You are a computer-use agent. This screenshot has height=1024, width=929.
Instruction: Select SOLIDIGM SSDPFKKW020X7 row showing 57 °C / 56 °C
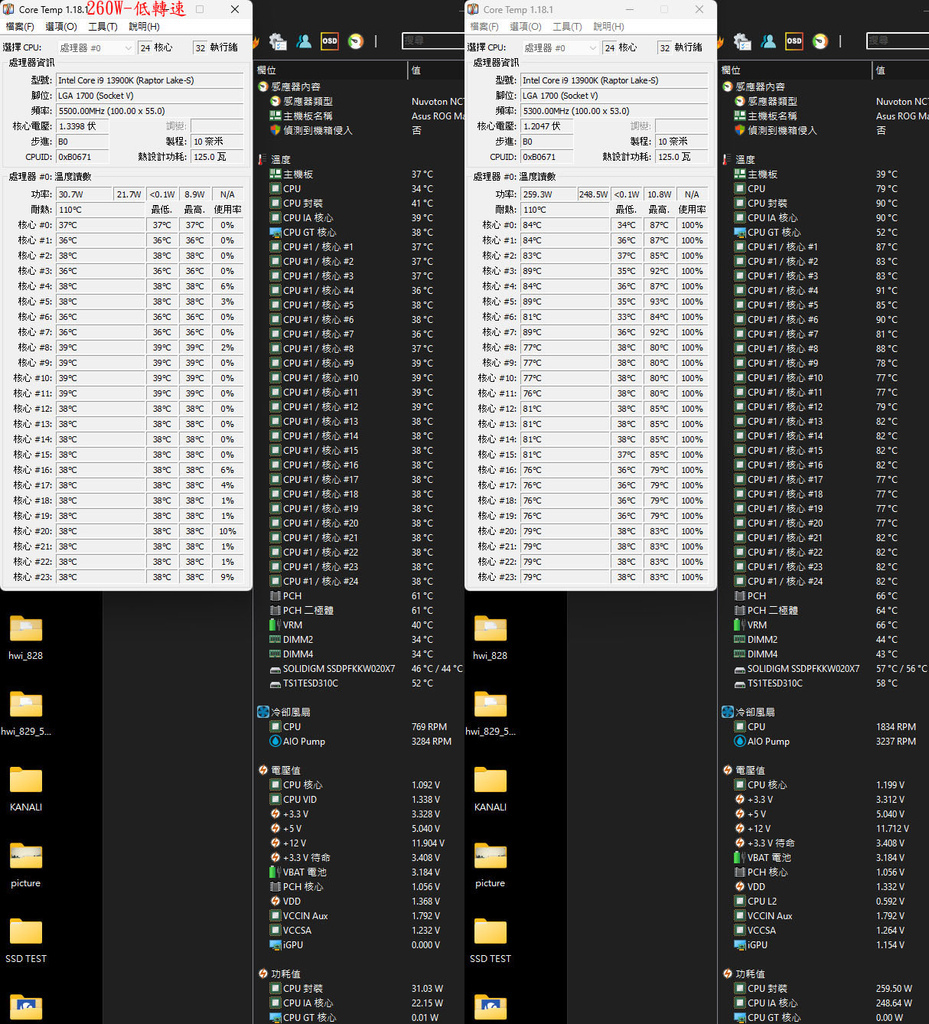[x=824, y=669]
